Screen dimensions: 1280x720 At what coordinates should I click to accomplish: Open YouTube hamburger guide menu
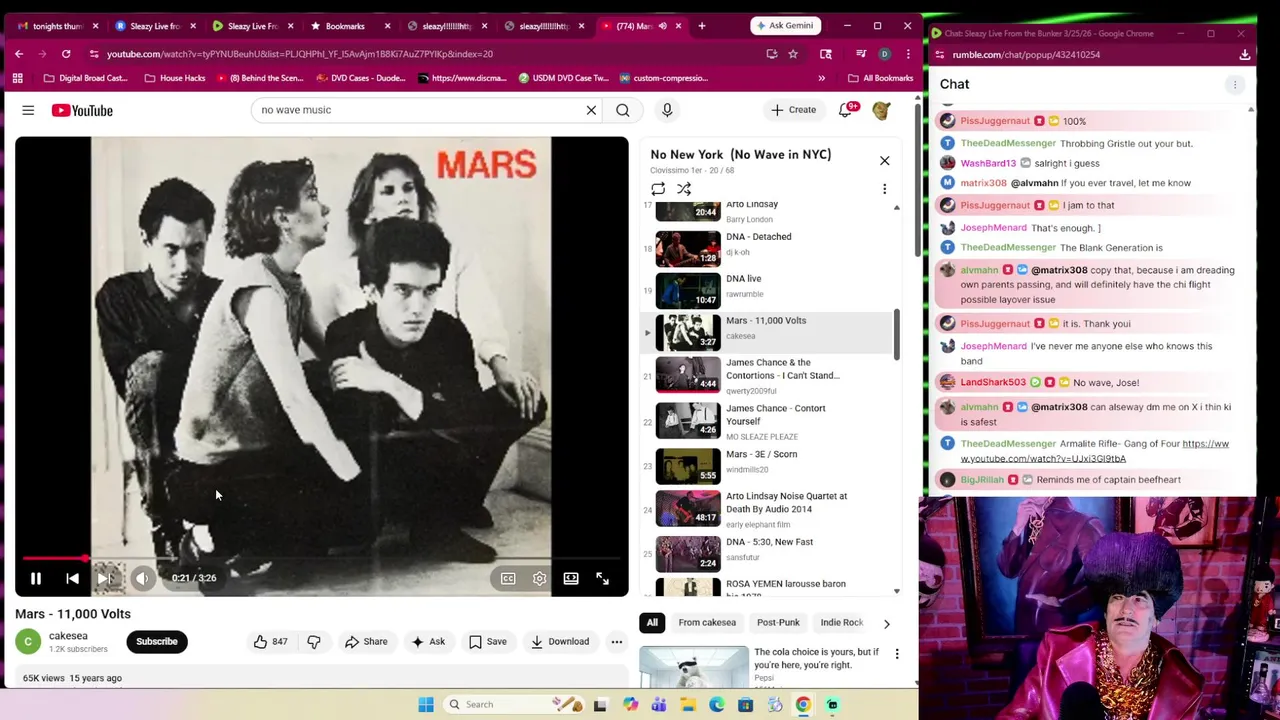[x=28, y=110]
